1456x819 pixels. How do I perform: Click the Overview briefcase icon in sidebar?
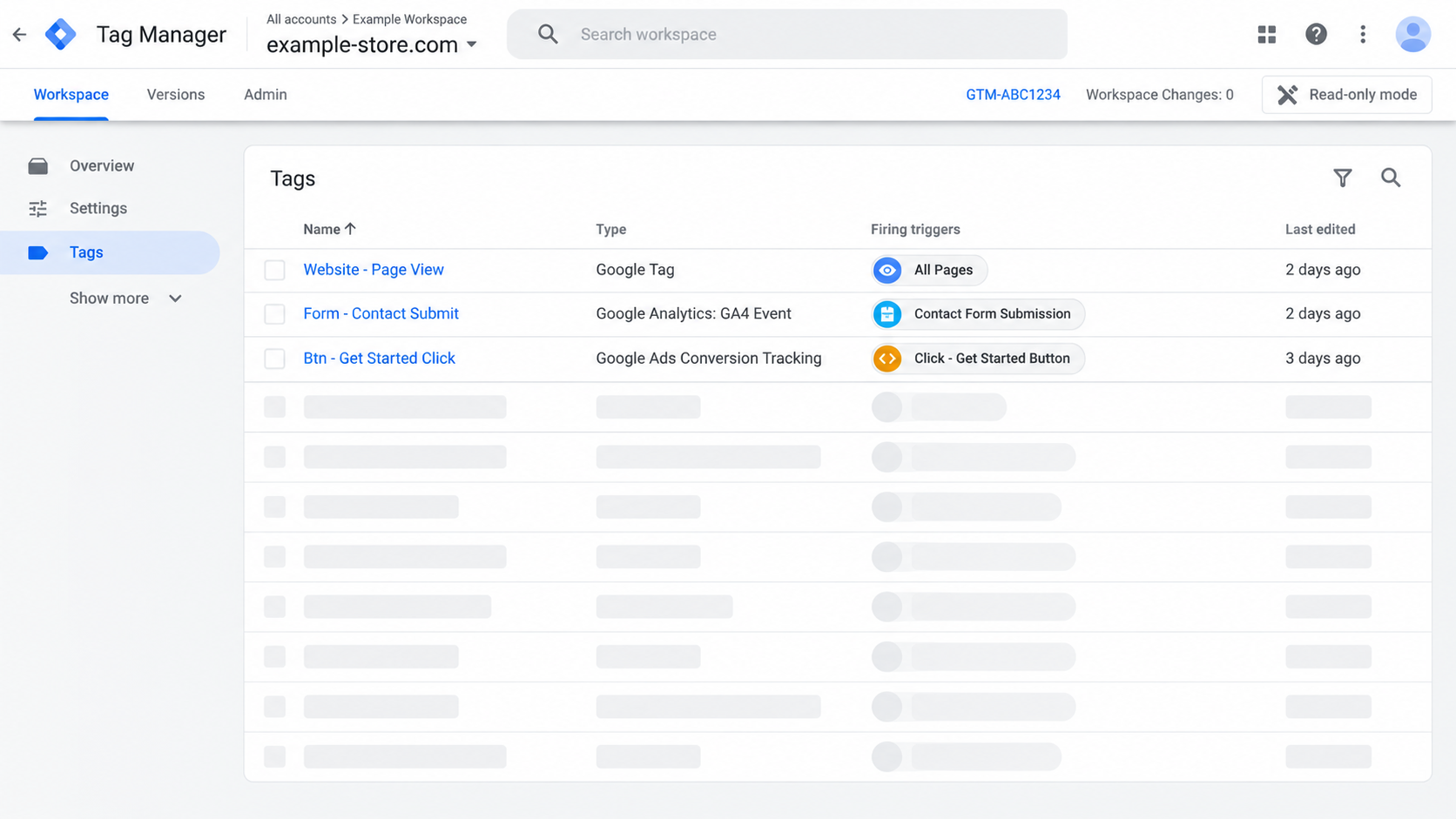click(38, 166)
